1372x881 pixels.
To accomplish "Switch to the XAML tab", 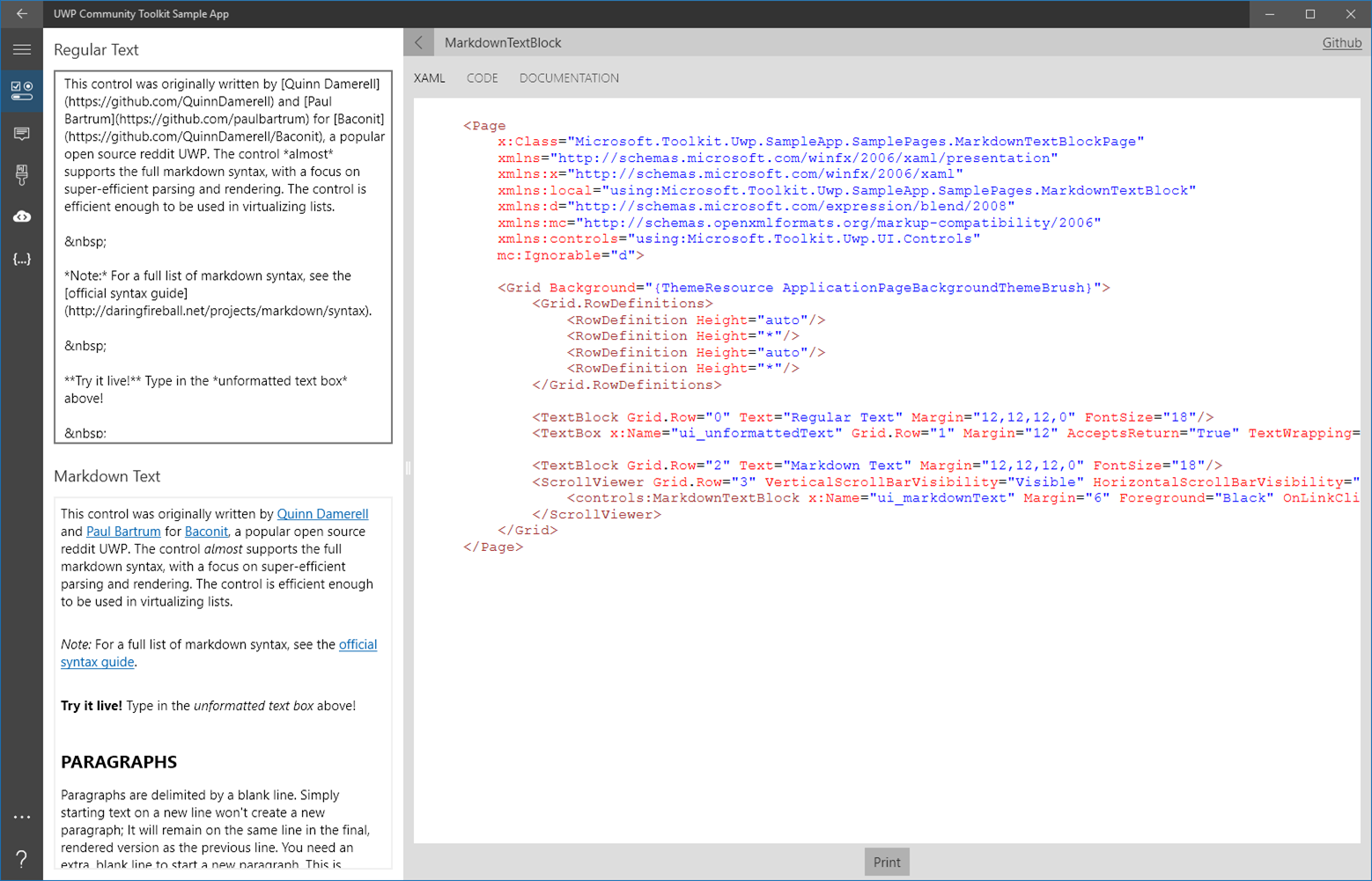I will pos(429,78).
